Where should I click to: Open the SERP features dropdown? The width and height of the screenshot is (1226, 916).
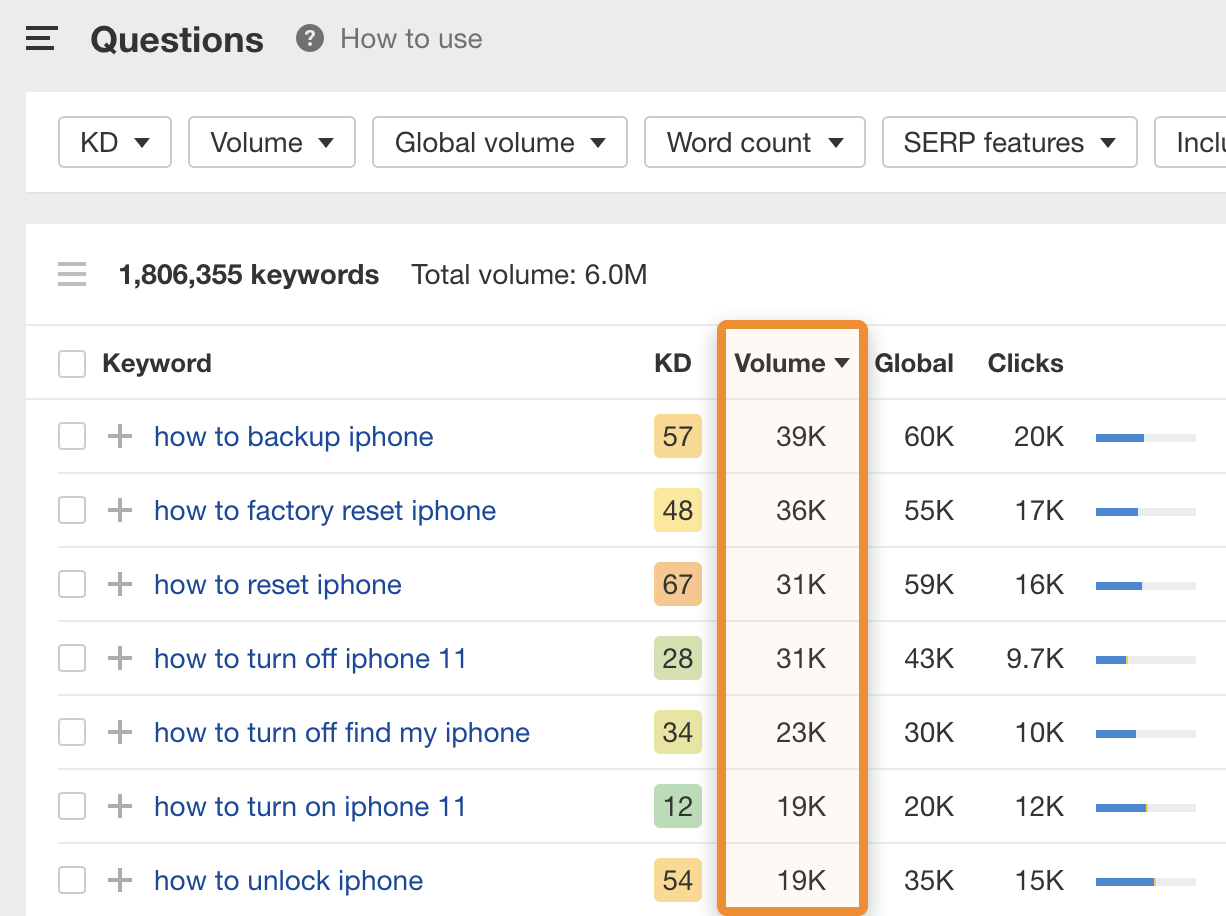click(x=1009, y=143)
